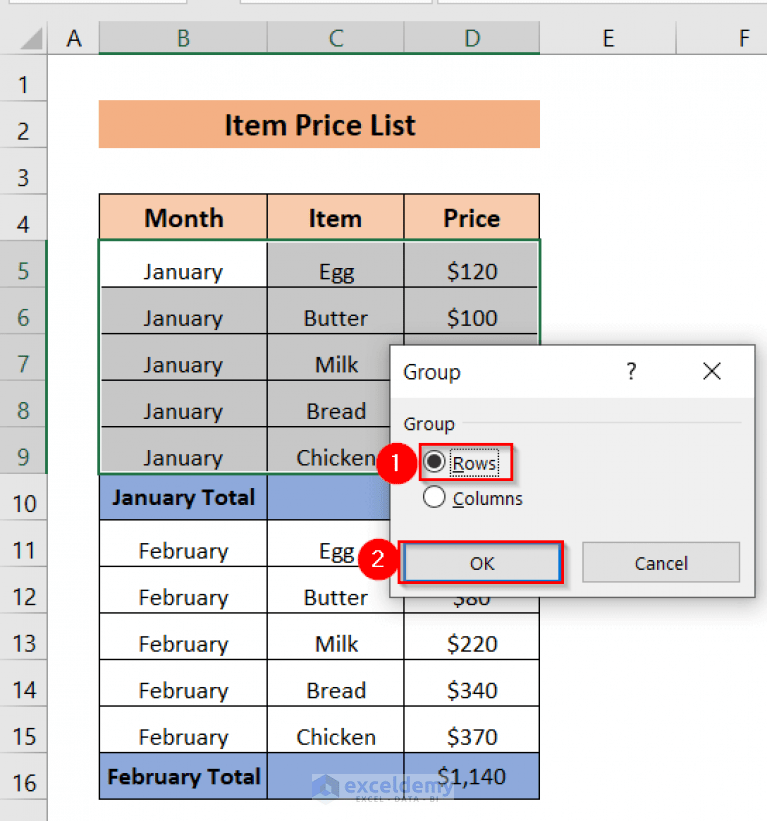Select the Item Price List title cell
Viewport: 767px width, 821px height.
tap(318, 125)
